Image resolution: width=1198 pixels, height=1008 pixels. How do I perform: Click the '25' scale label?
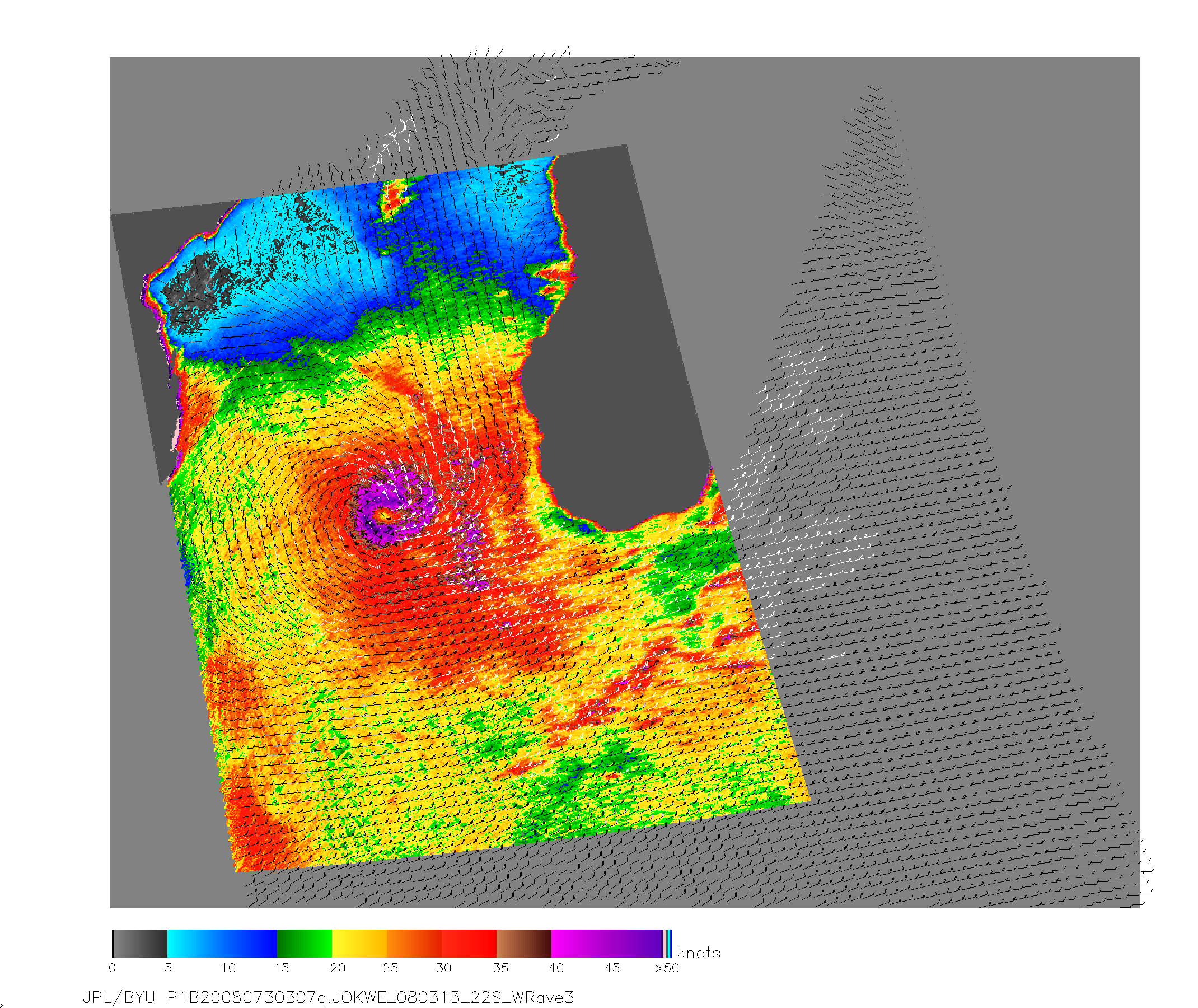click(390, 968)
